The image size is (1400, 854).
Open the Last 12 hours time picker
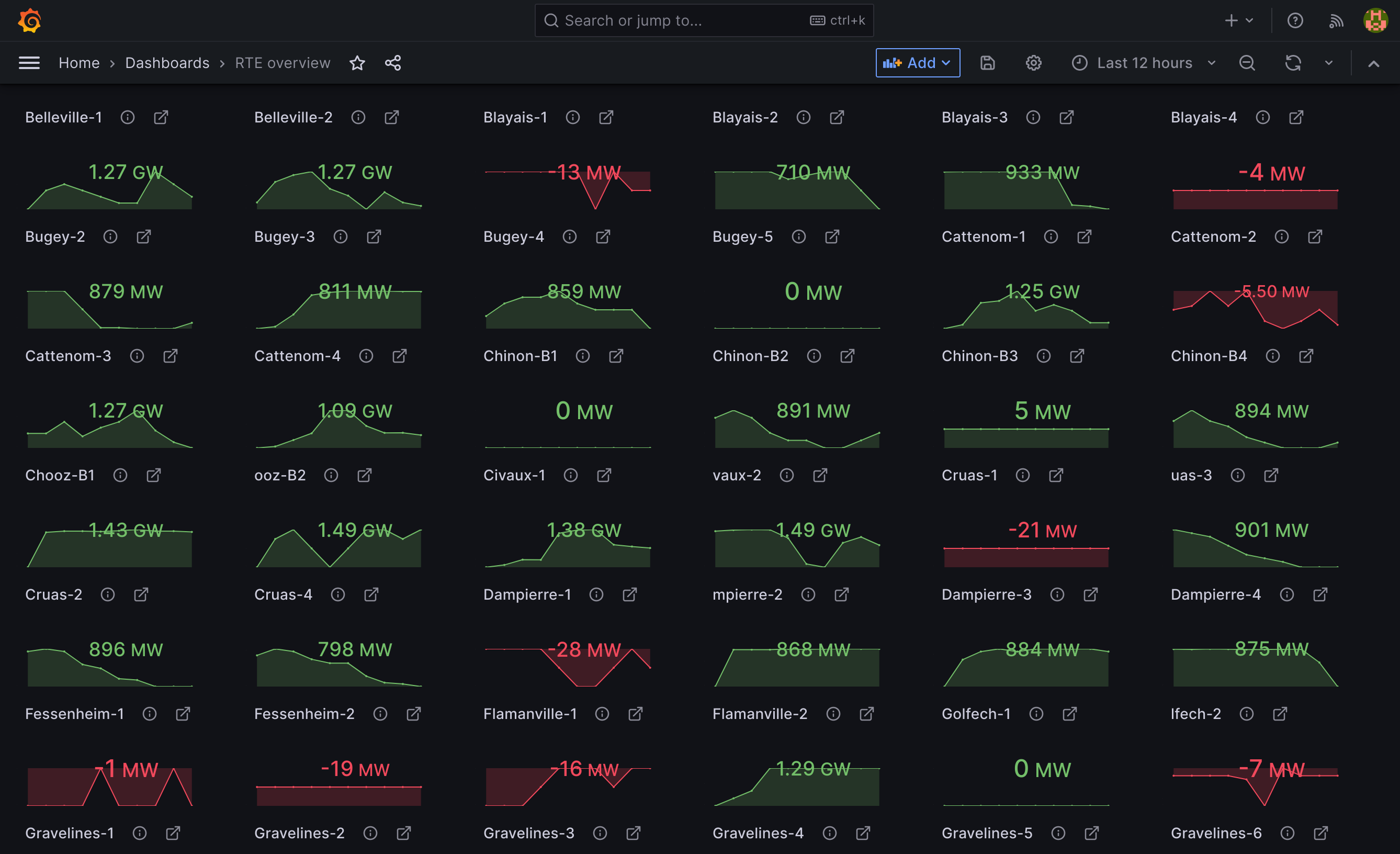click(1144, 62)
